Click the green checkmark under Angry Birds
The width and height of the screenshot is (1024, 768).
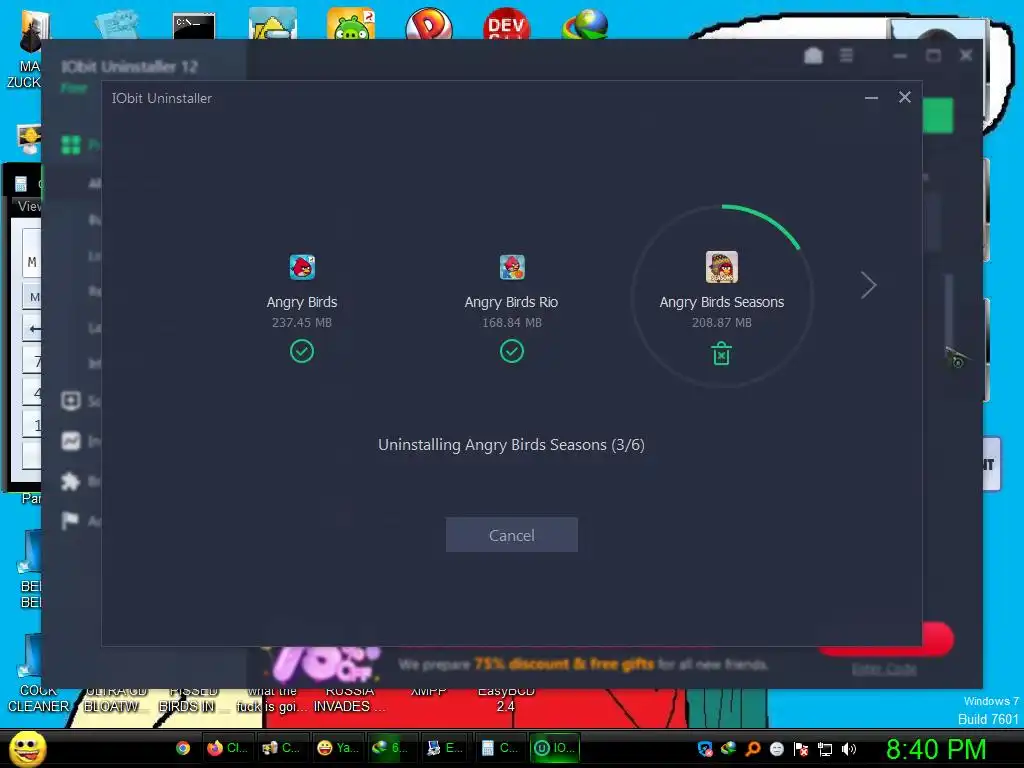(x=302, y=351)
